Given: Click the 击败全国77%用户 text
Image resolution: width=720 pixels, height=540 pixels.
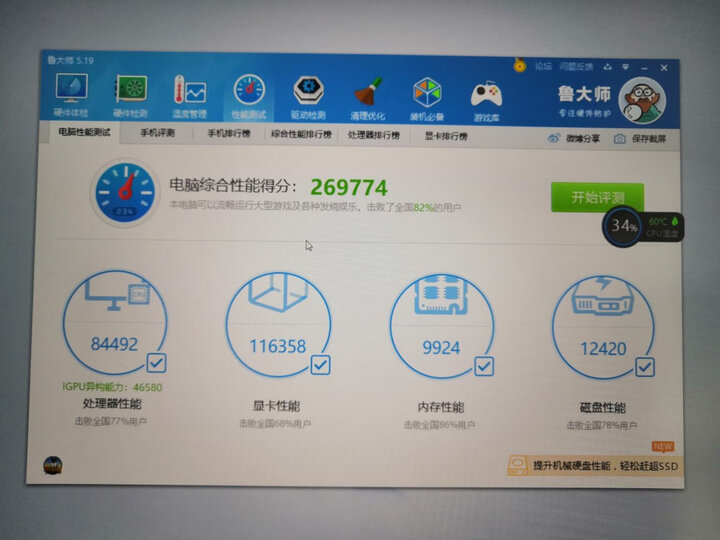Looking at the screenshot, I should point(111,421).
